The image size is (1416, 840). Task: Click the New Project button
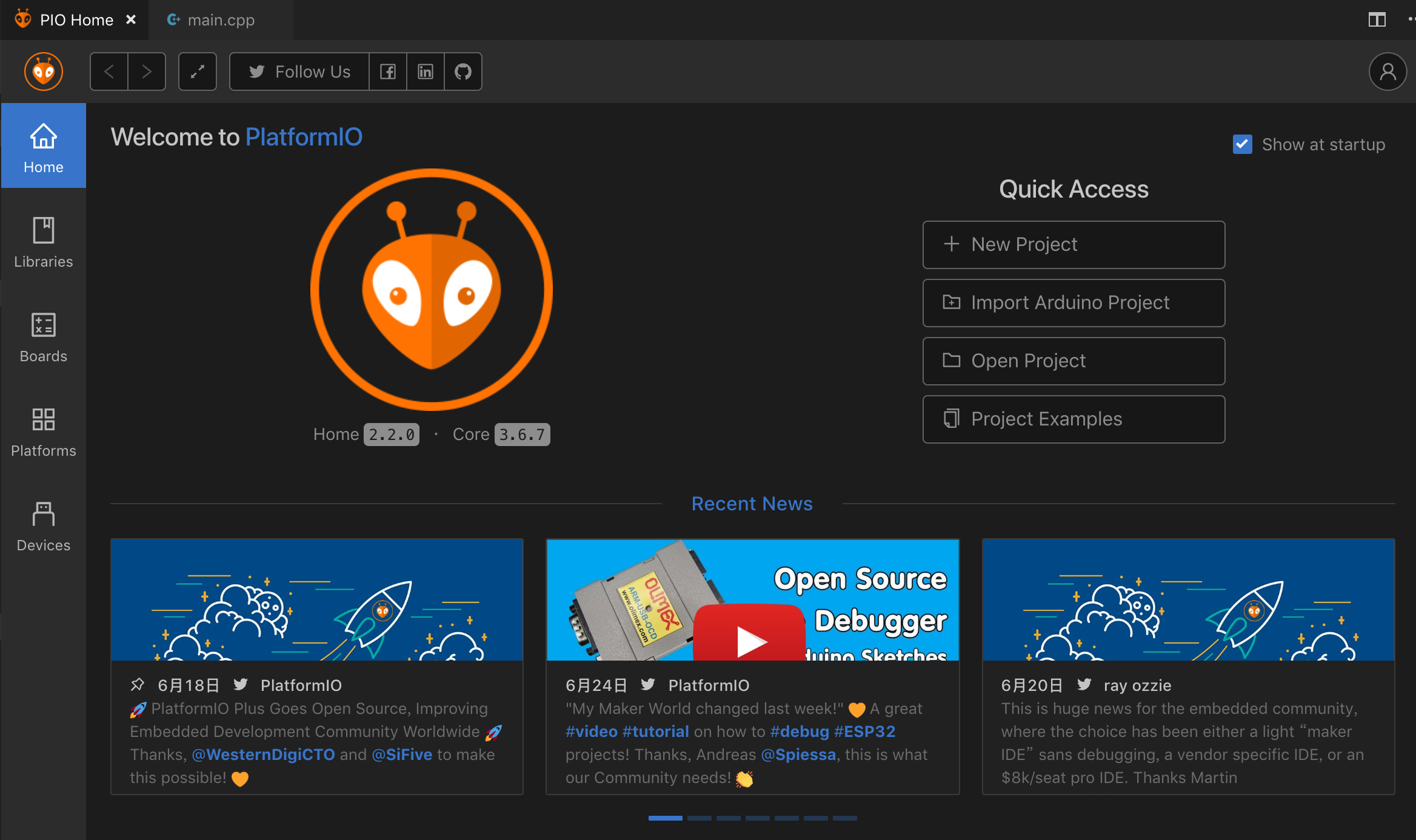point(1074,244)
